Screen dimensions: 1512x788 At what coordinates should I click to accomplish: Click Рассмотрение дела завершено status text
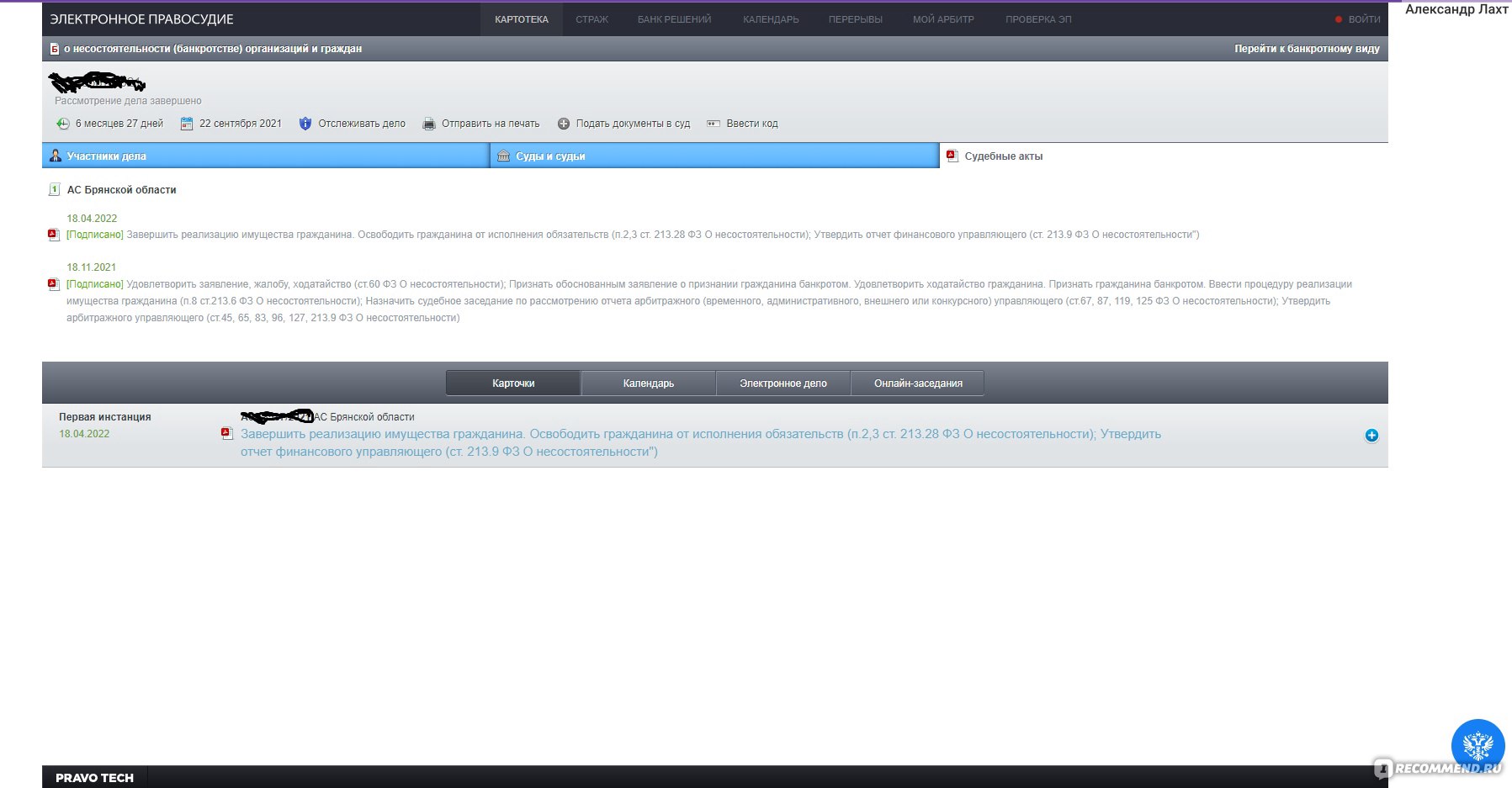coord(128,101)
